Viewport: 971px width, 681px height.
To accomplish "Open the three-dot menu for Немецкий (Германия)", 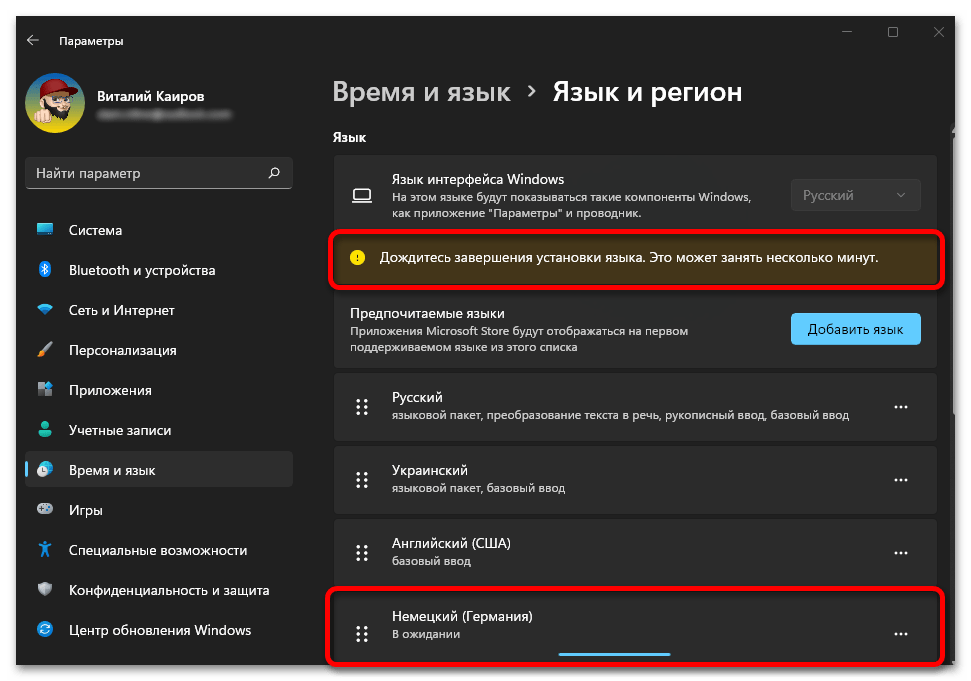I will tap(900, 633).
